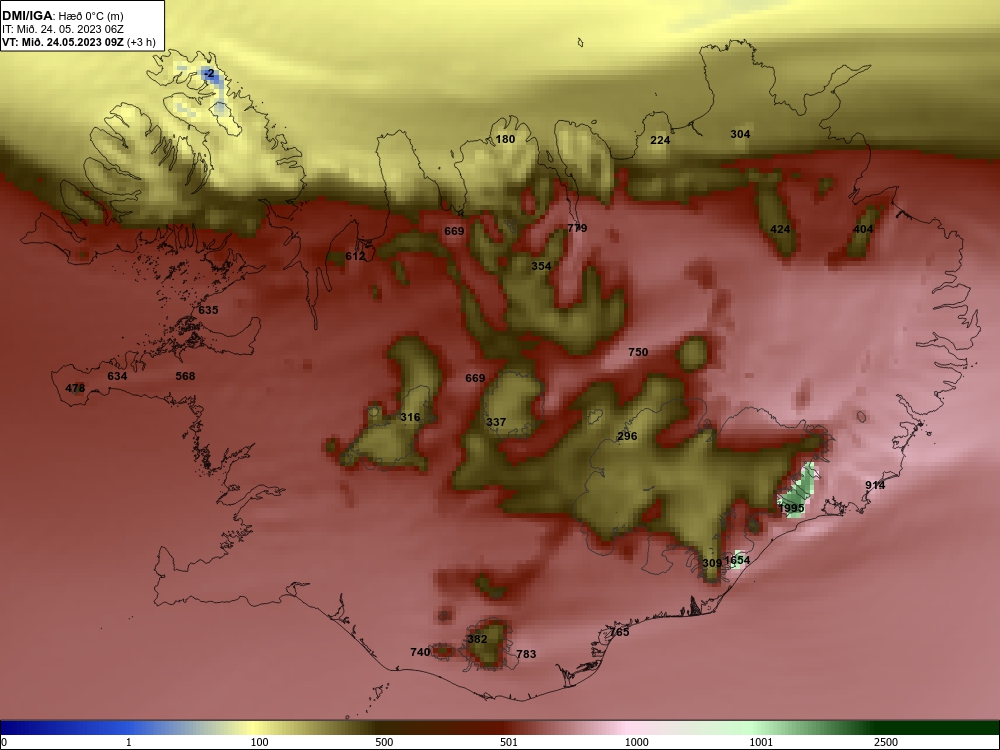Click the map value '424'

(x=780, y=229)
